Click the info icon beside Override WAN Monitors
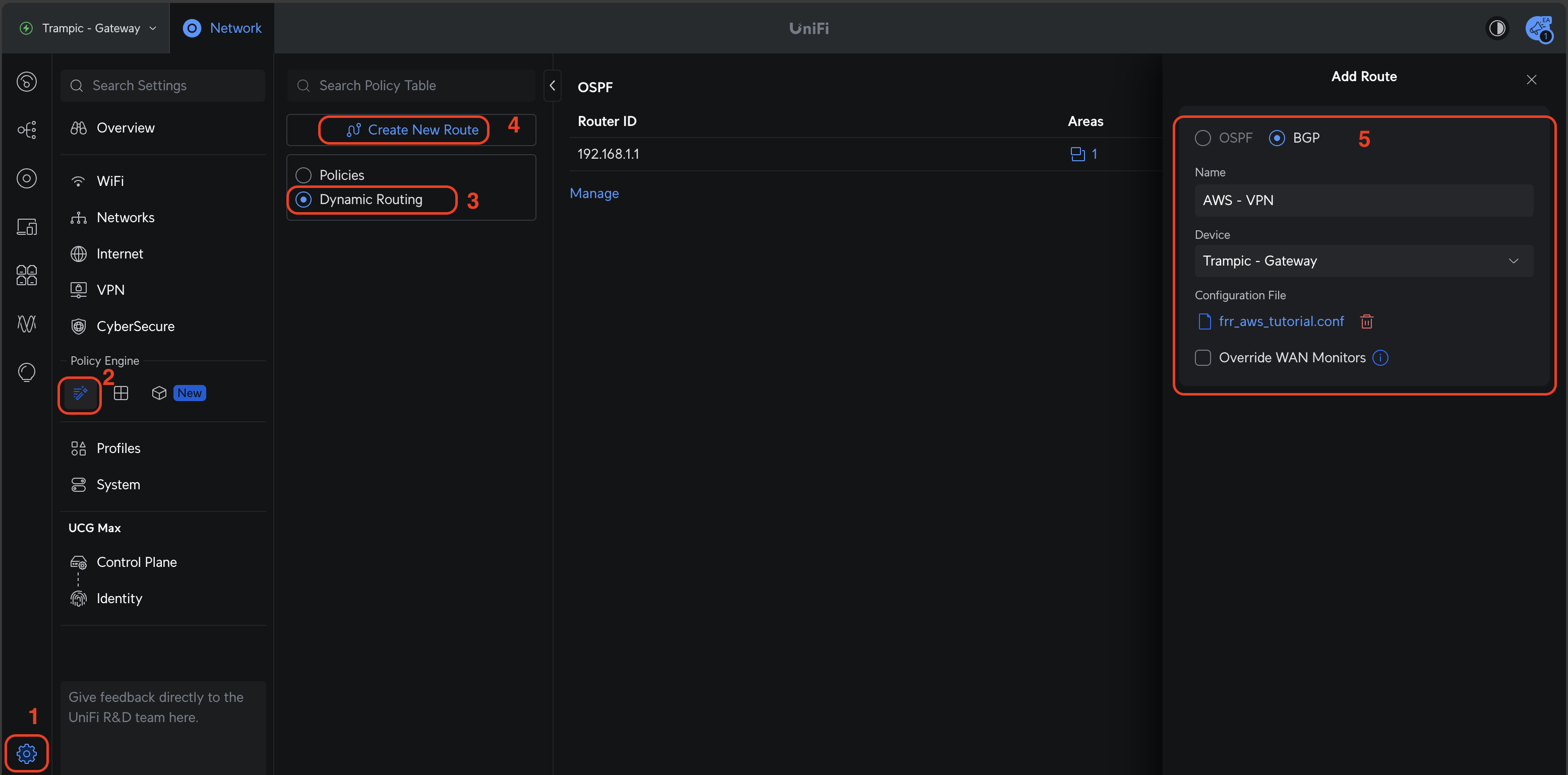The image size is (1568, 775). [1380, 358]
